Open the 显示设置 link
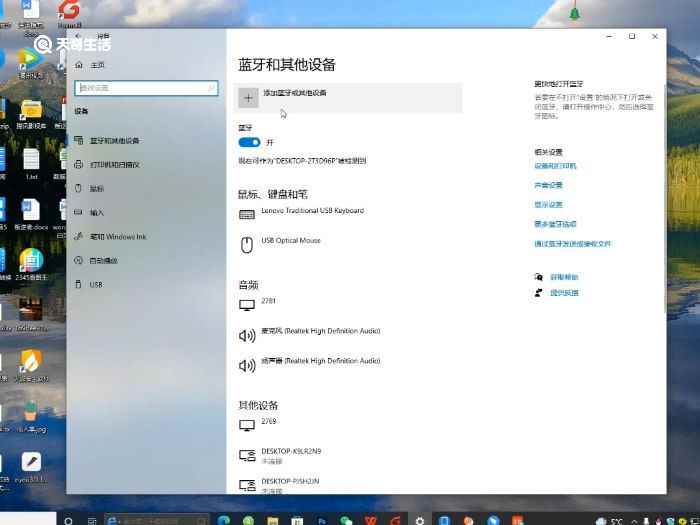Image resolution: width=700 pixels, height=525 pixels. tap(548, 204)
